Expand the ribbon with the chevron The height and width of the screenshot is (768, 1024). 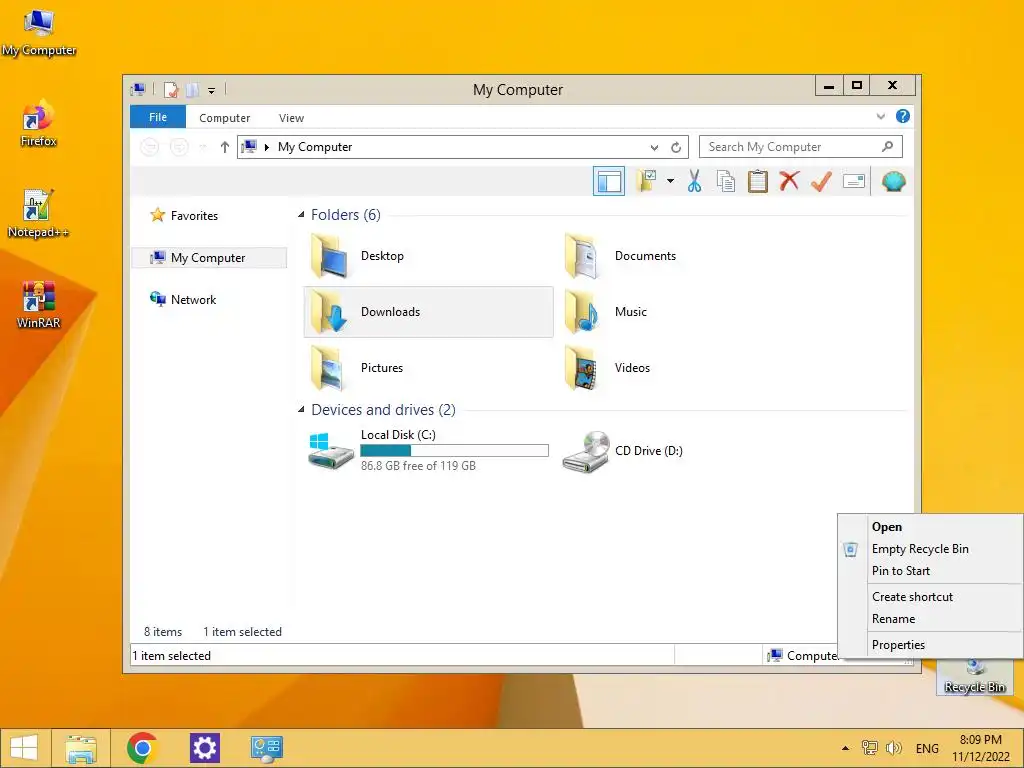(880, 116)
